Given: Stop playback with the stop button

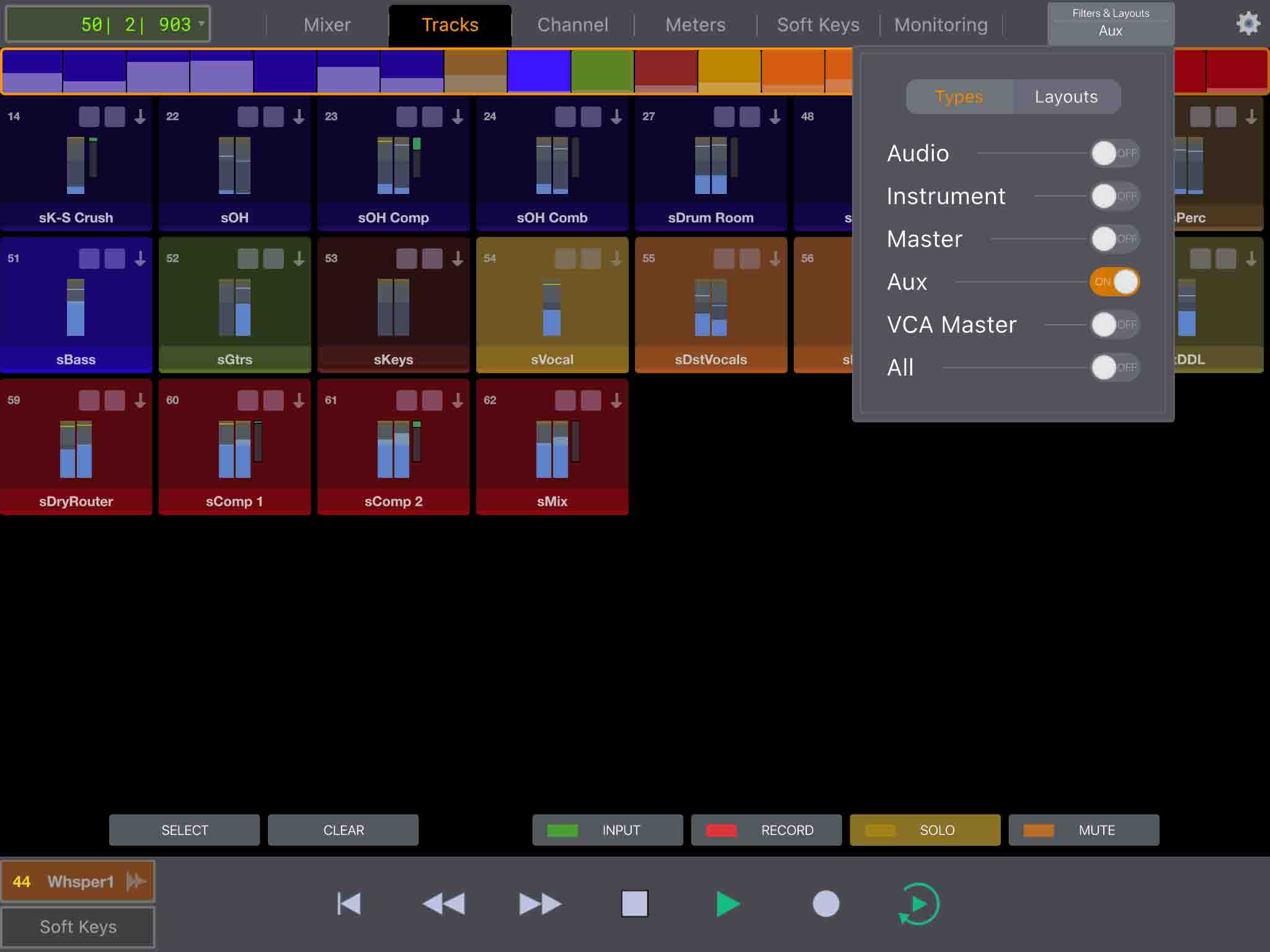Looking at the screenshot, I should tap(634, 904).
